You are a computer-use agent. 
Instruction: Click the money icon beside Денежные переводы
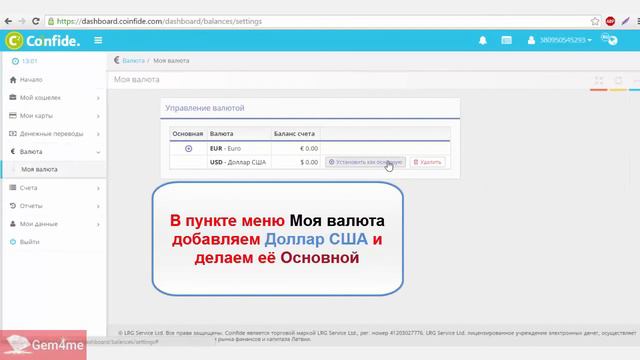[13, 133]
